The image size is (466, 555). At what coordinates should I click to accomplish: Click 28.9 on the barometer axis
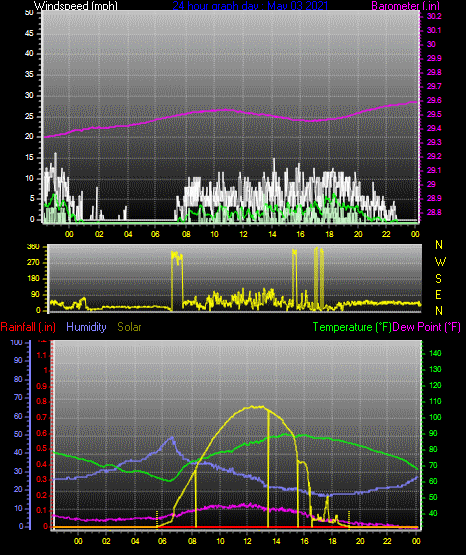coord(434,198)
